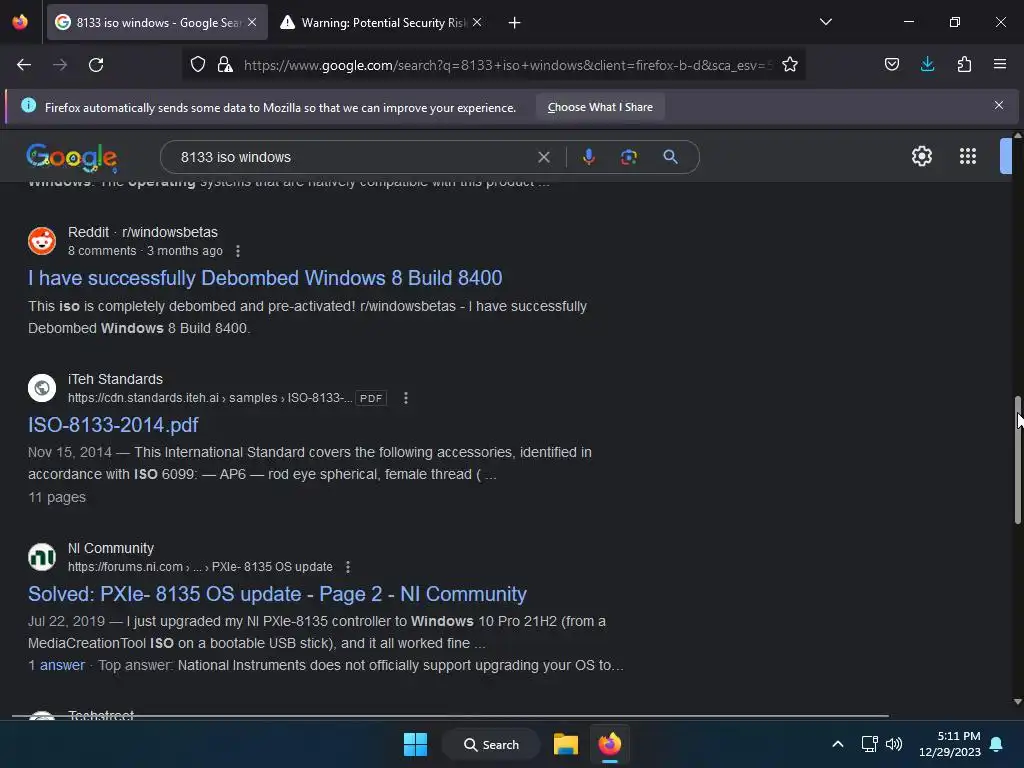
Task: Click the info icon in the Firefox notification bar
Action: [x=28, y=105]
